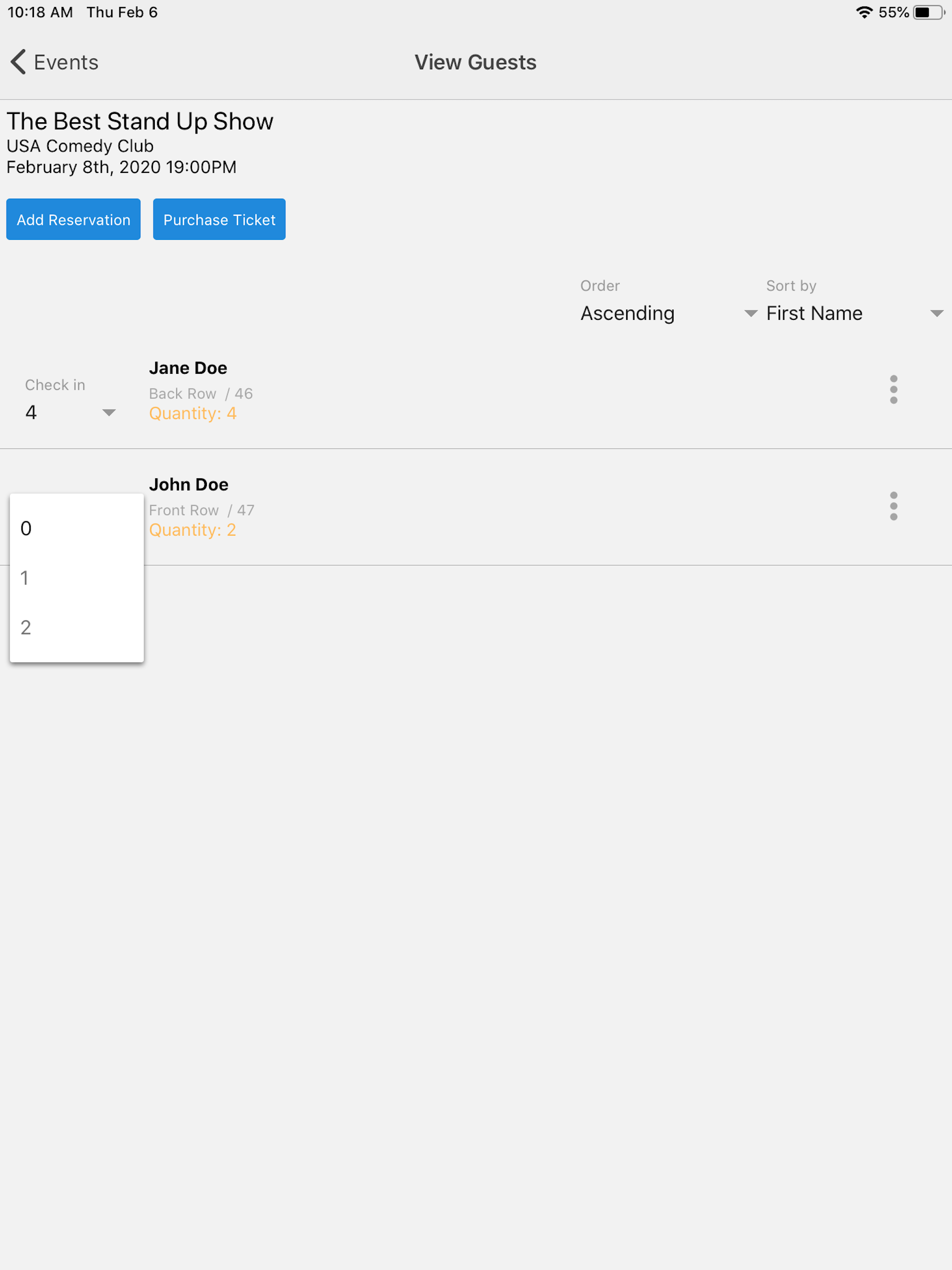Select 0 in check-in list

77,528
